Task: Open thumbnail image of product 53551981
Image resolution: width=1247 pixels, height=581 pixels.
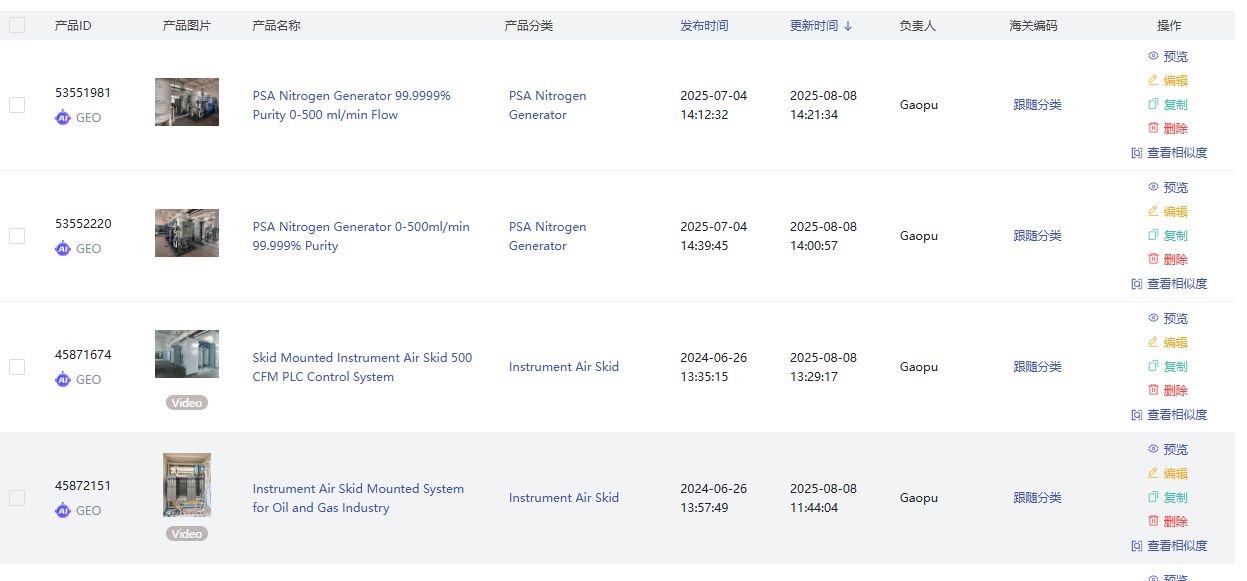Action: (187, 102)
